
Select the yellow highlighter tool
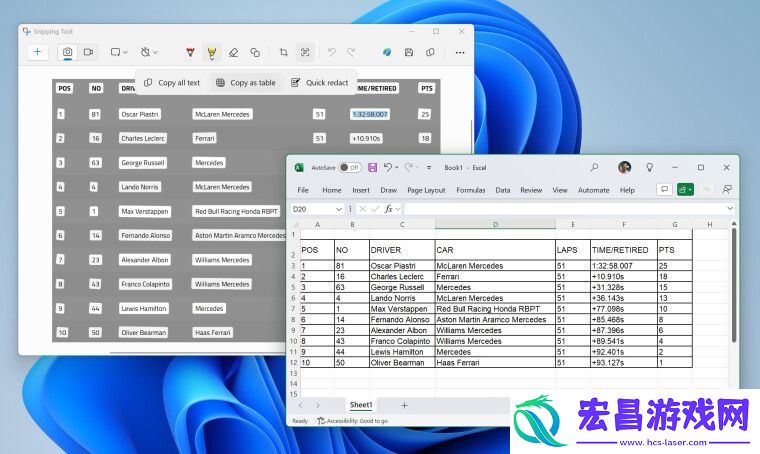point(211,52)
